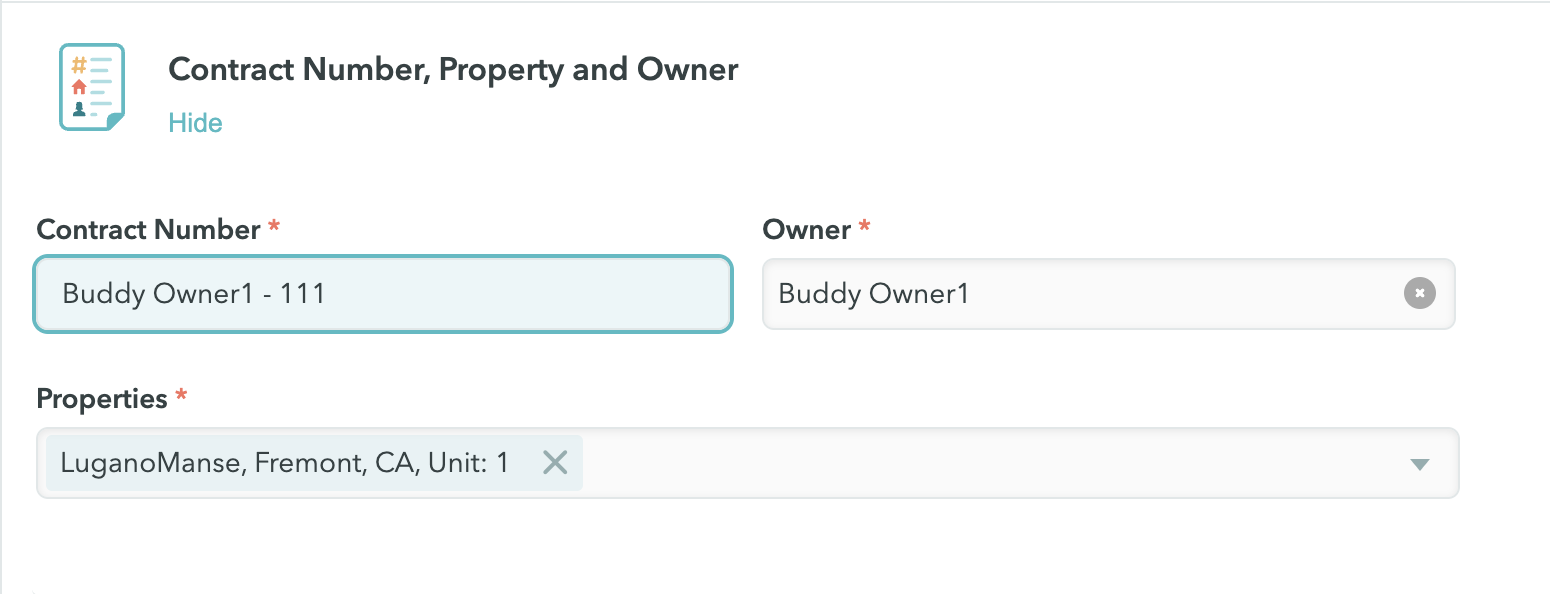1550x594 pixels.
Task: Focus the Contract Number input field
Action: pyautogui.click(x=383, y=294)
